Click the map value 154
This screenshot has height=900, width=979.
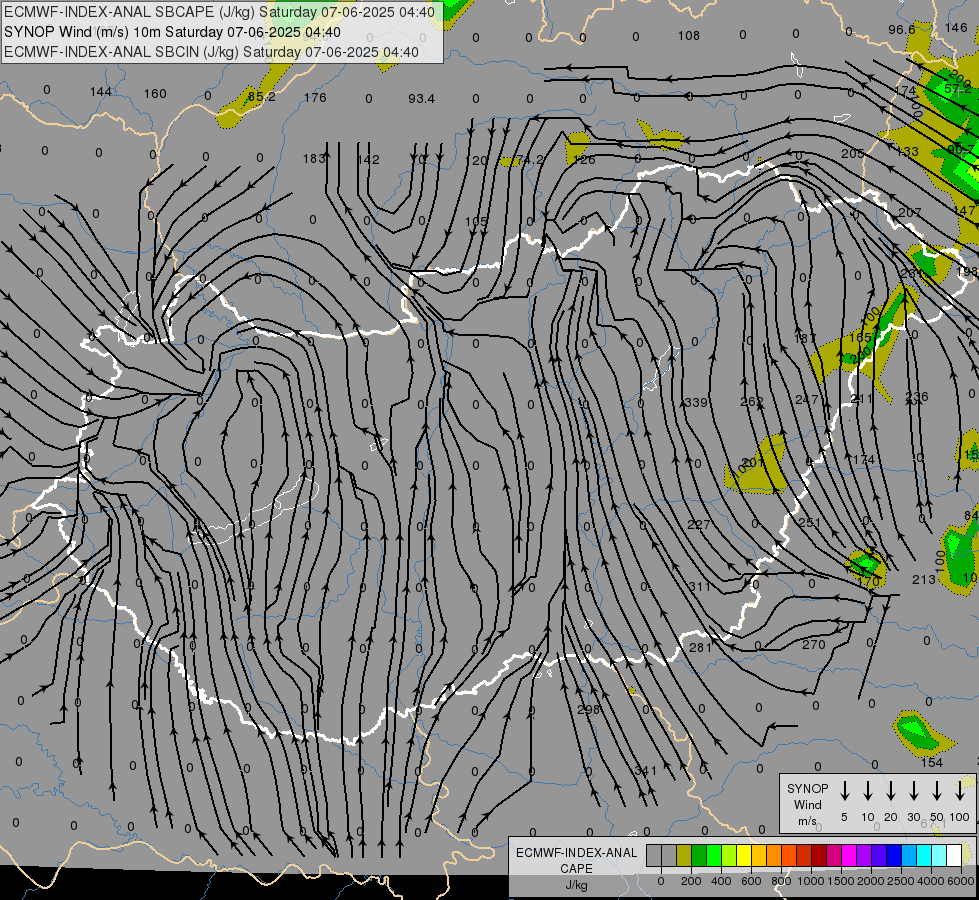[x=932, y=763]
